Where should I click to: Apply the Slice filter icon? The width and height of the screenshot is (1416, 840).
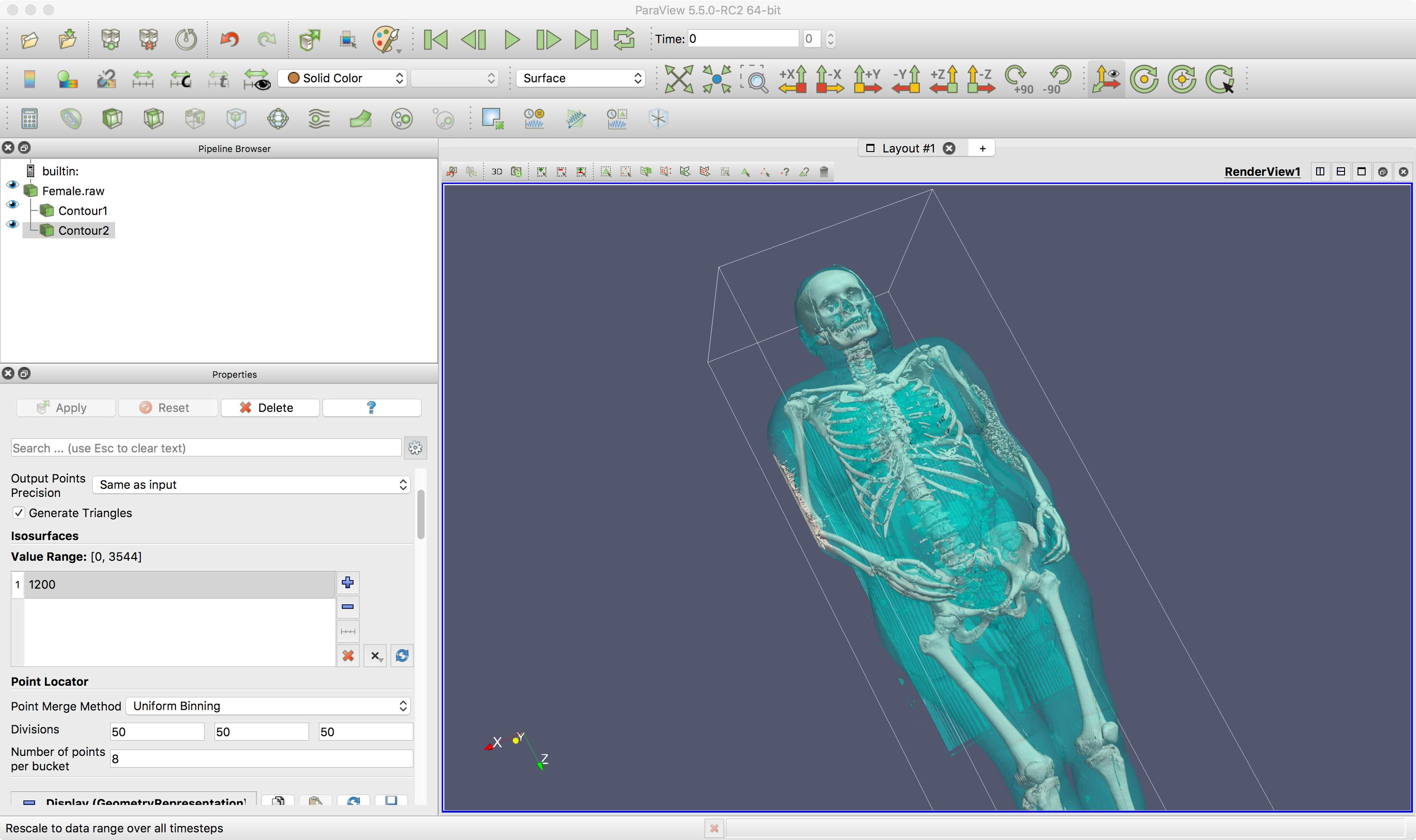click(x=153, y=119)
